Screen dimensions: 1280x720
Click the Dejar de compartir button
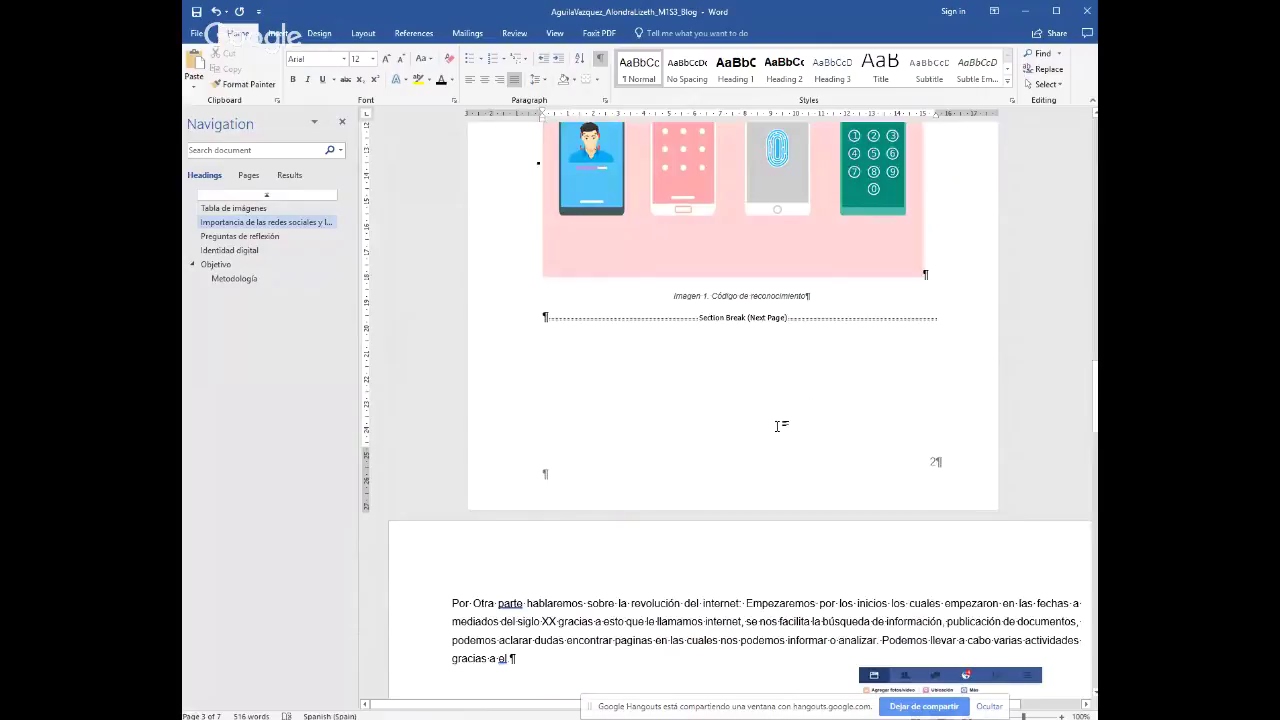(924, 706)
